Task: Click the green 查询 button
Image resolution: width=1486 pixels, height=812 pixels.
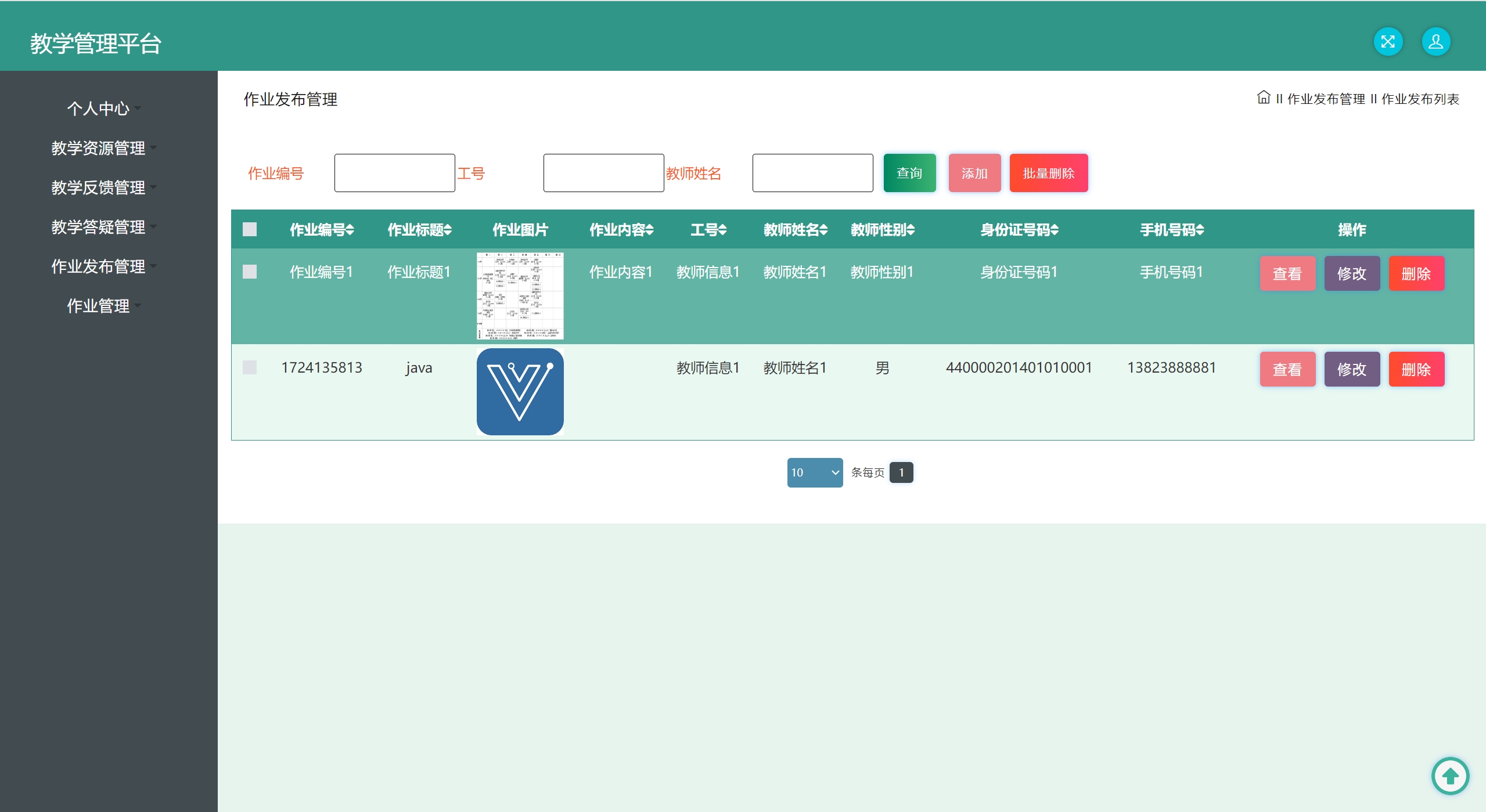Action: [x=909, y=173]
